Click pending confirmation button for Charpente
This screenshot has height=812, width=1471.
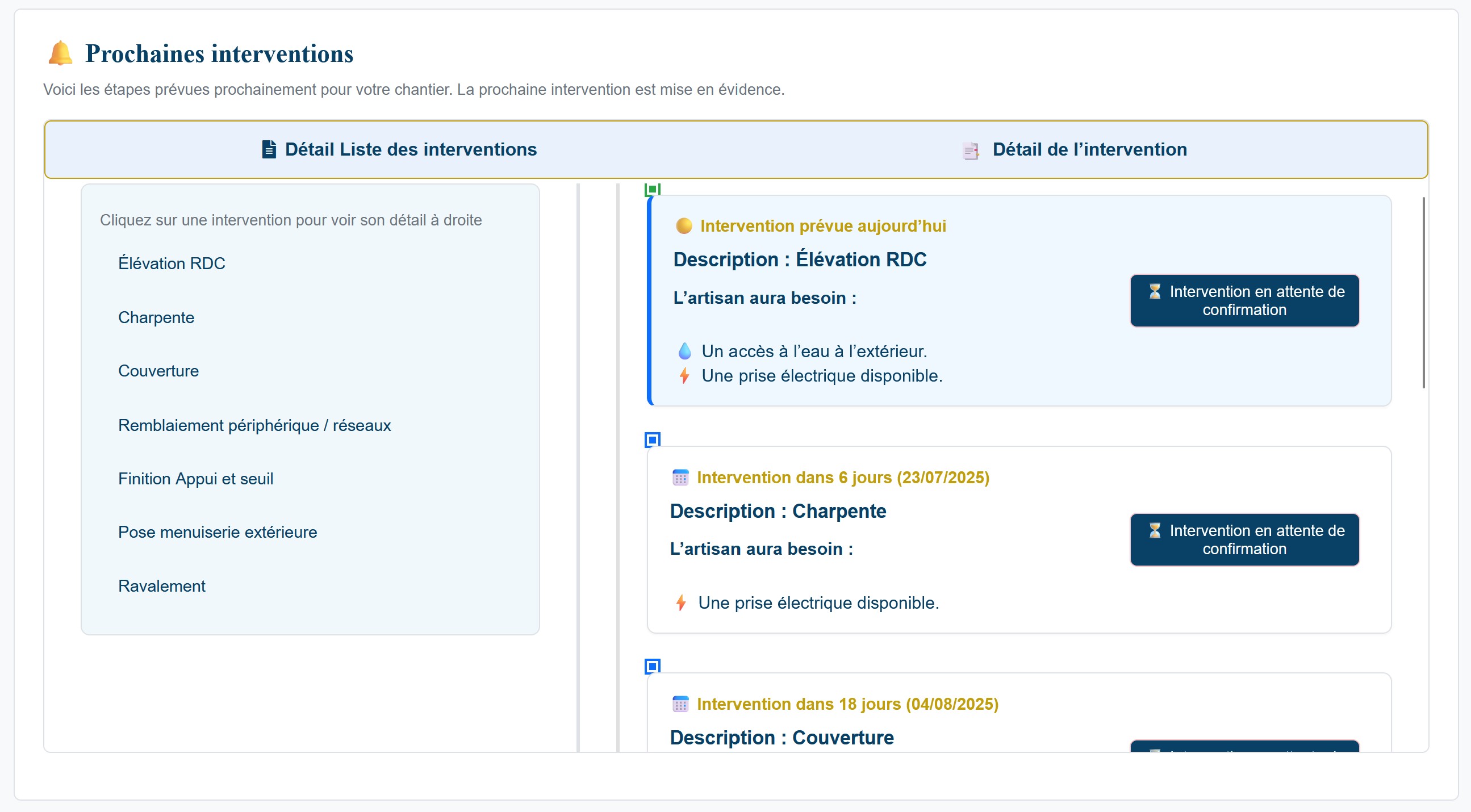pyautogui.click(x=1245, y=539)
